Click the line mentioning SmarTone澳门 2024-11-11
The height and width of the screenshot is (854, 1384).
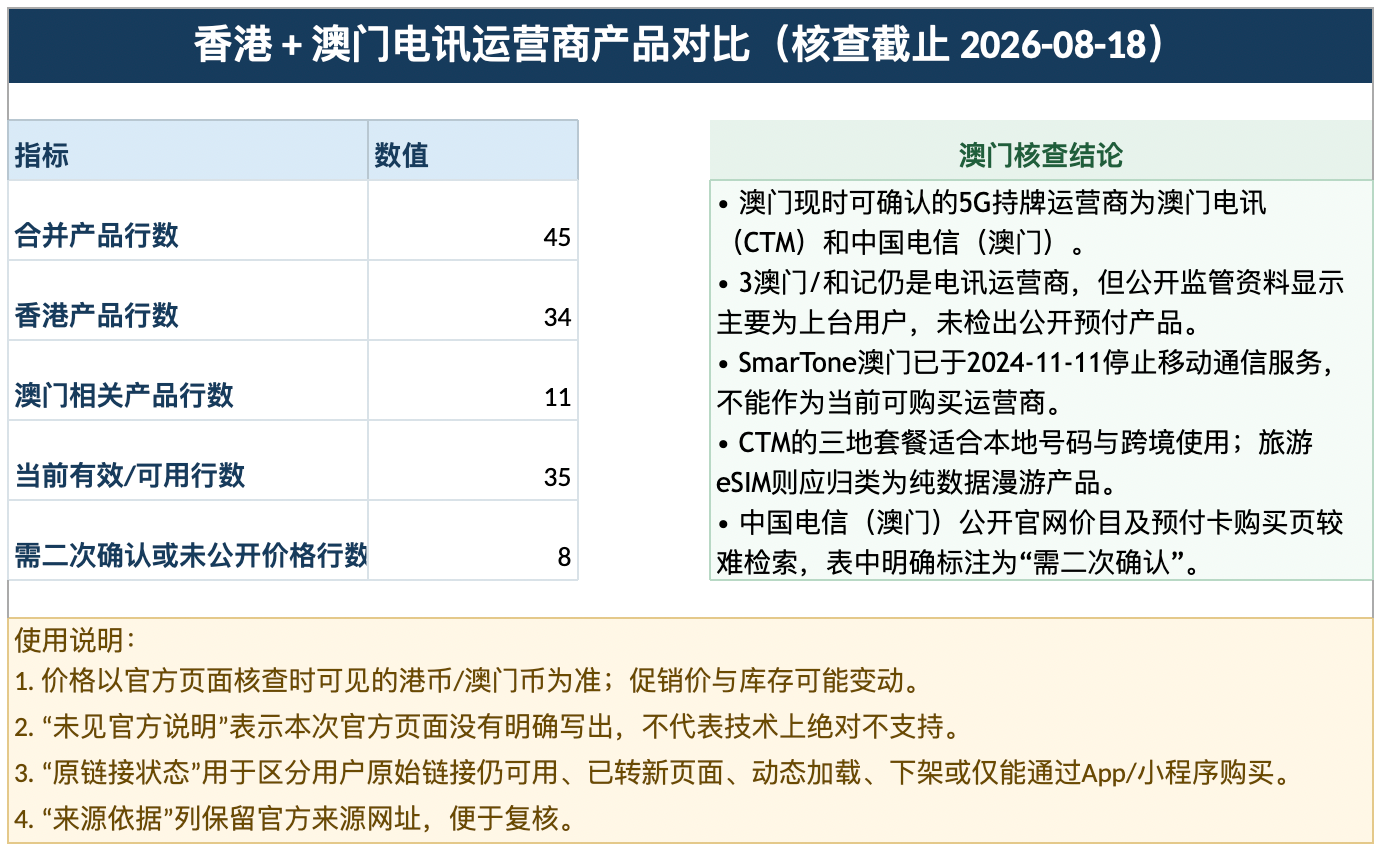point(1025,381)
